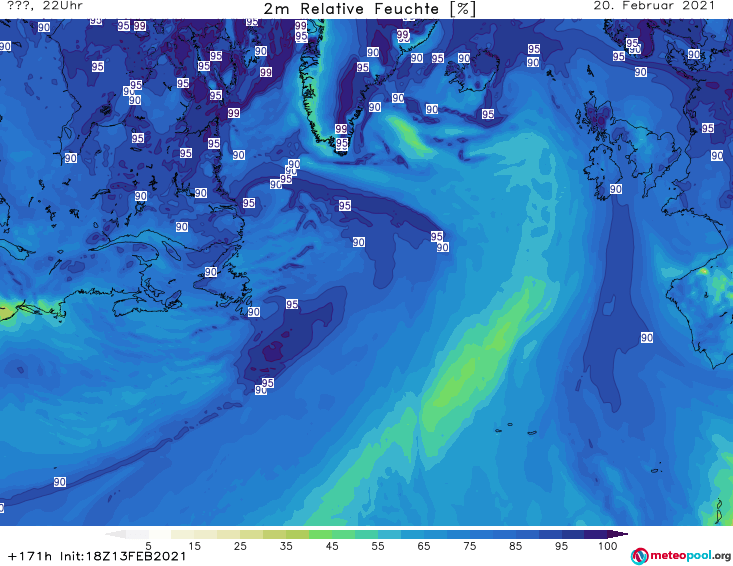This screenshot has height=566, width=733.
Task: Click the '90' contour label over Ireland
Action: pyautogui.click(x=616, y=189)
